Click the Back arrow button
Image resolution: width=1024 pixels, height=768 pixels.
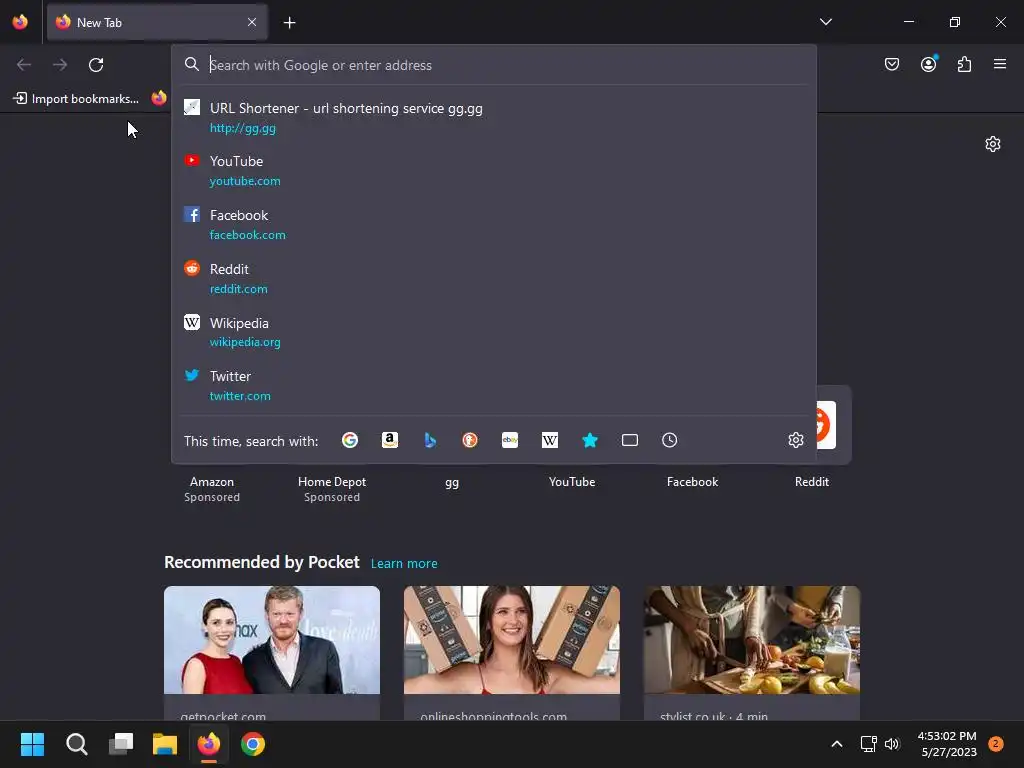24,65
